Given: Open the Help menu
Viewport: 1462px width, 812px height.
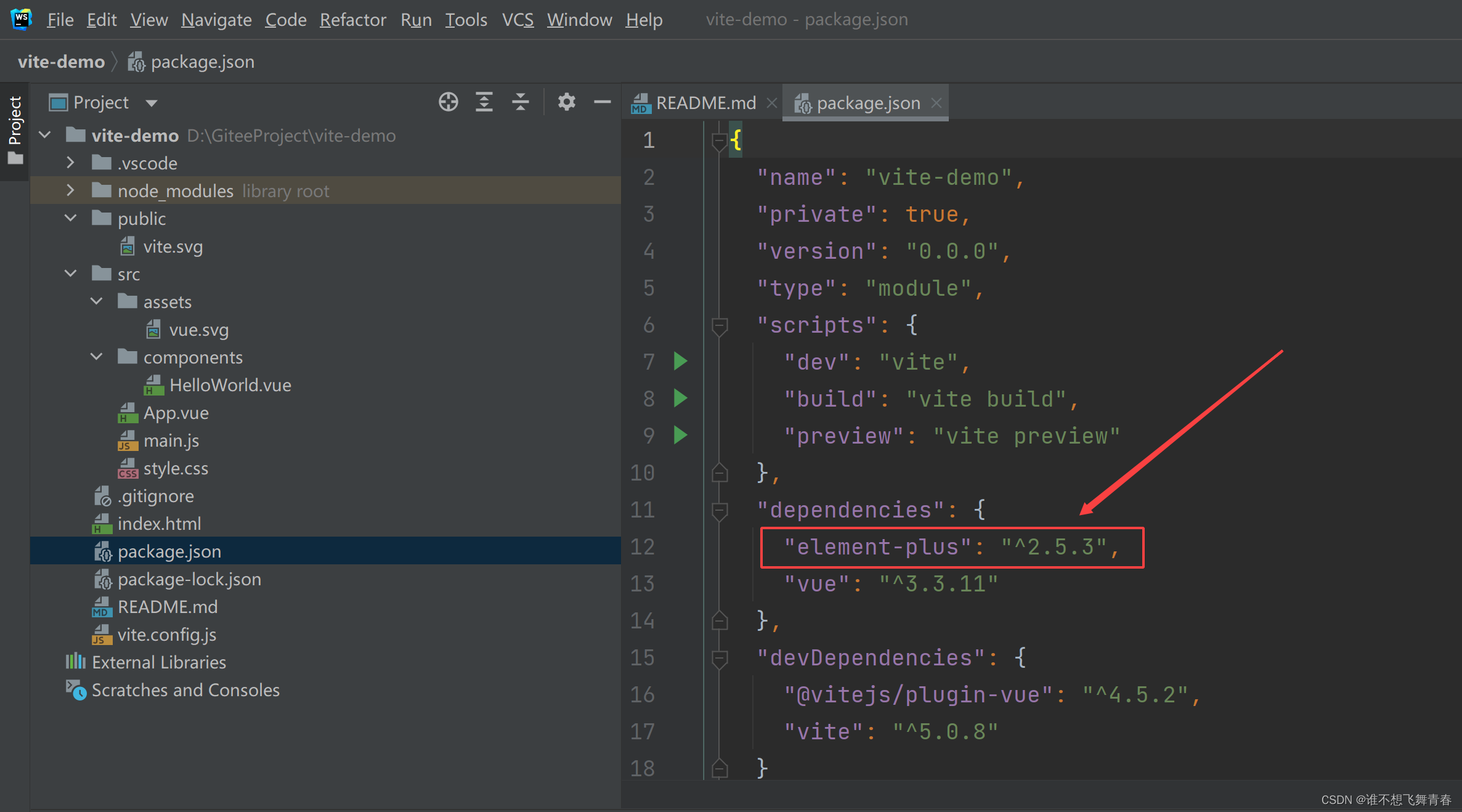Looking at the screenshot, I should 644,20.
